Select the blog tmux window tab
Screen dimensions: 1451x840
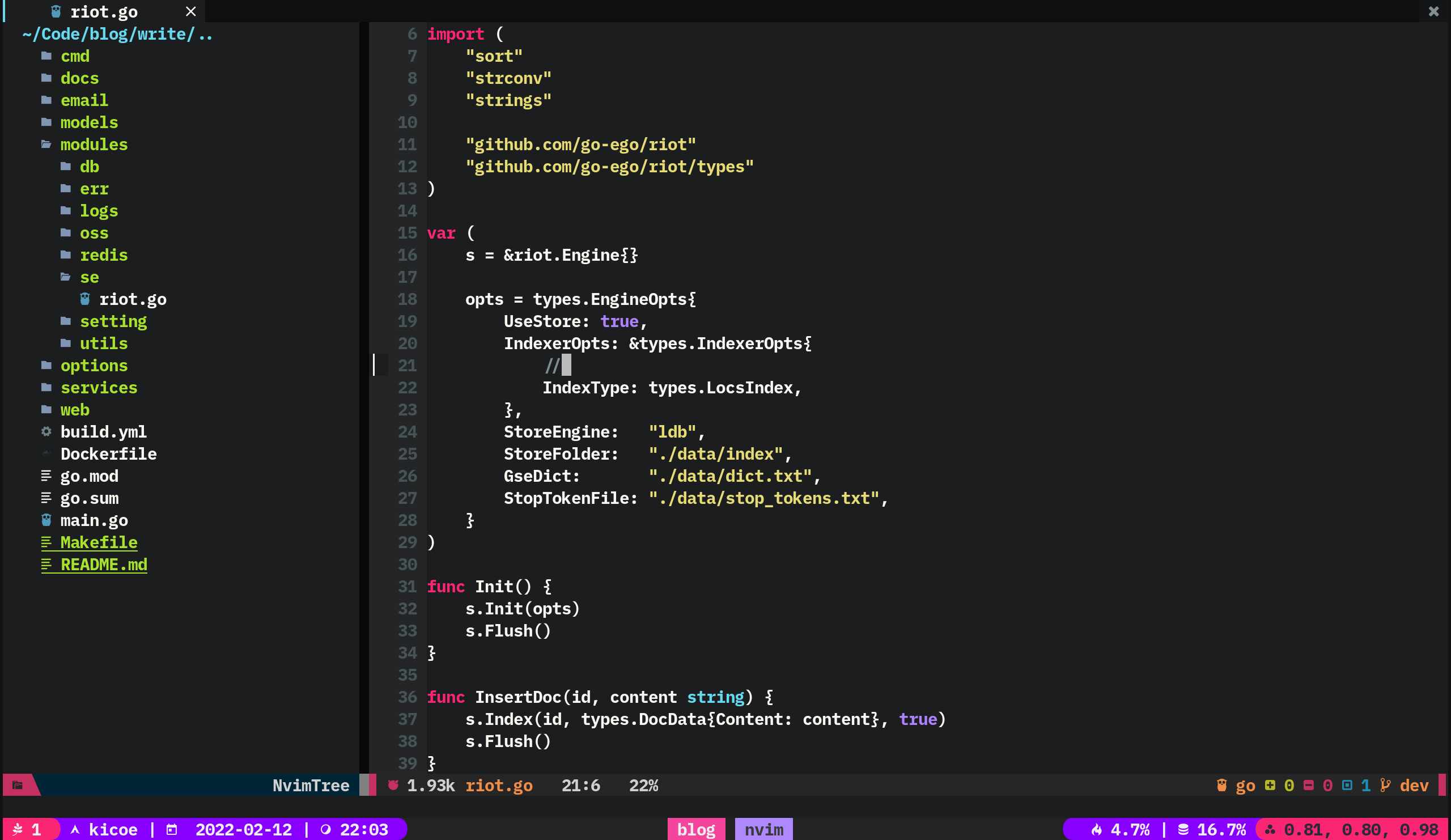695,830
